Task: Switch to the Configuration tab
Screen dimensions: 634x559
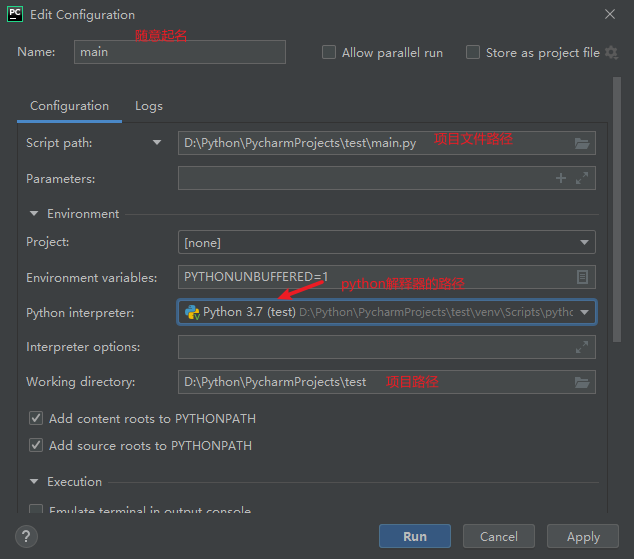Action: [70, 106]
